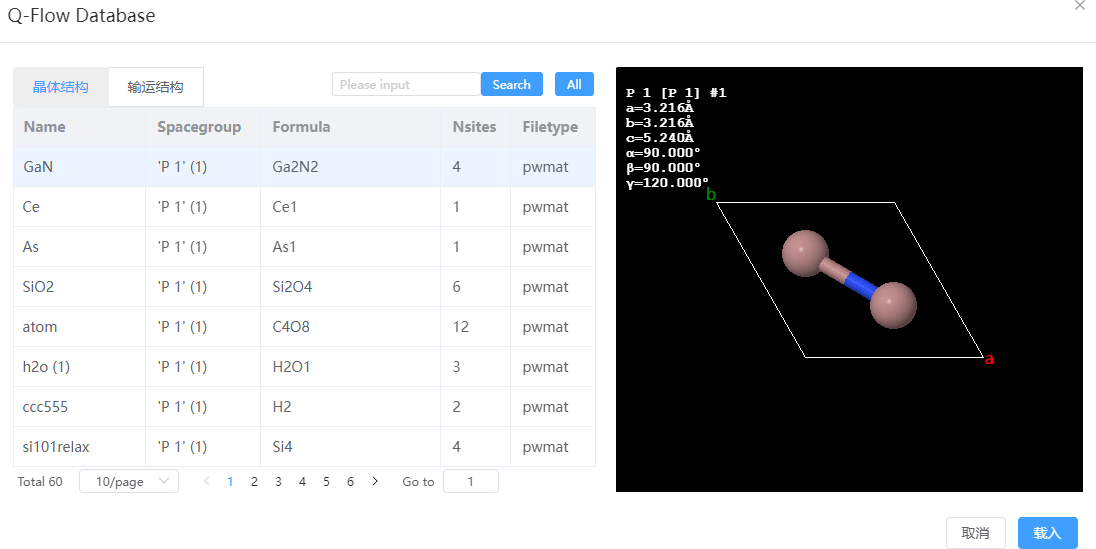Close the Q-Flow Database dialog
The image size is (1096, 549).
[1080, 6]
